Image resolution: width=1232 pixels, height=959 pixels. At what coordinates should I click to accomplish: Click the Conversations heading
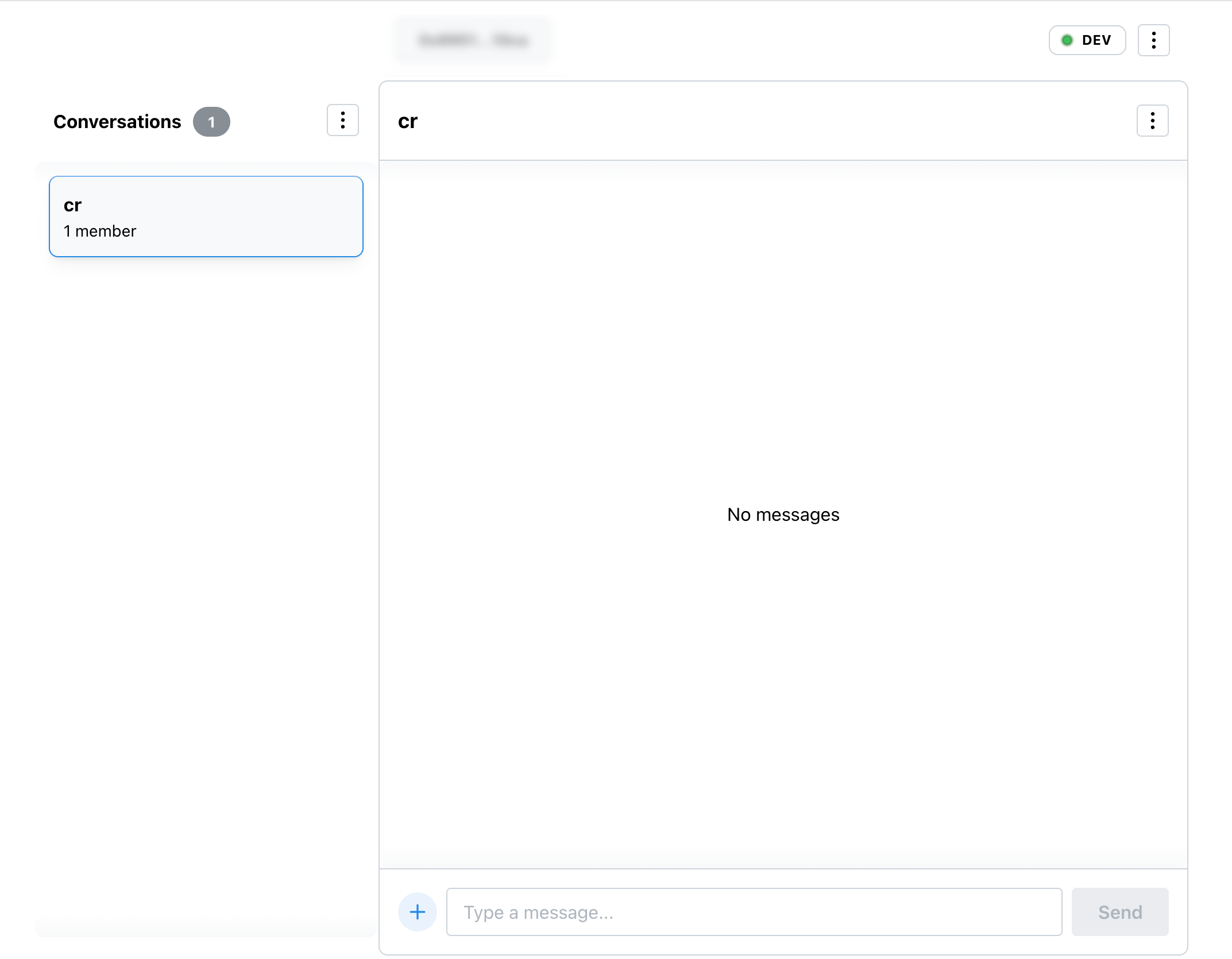point(117,122)
